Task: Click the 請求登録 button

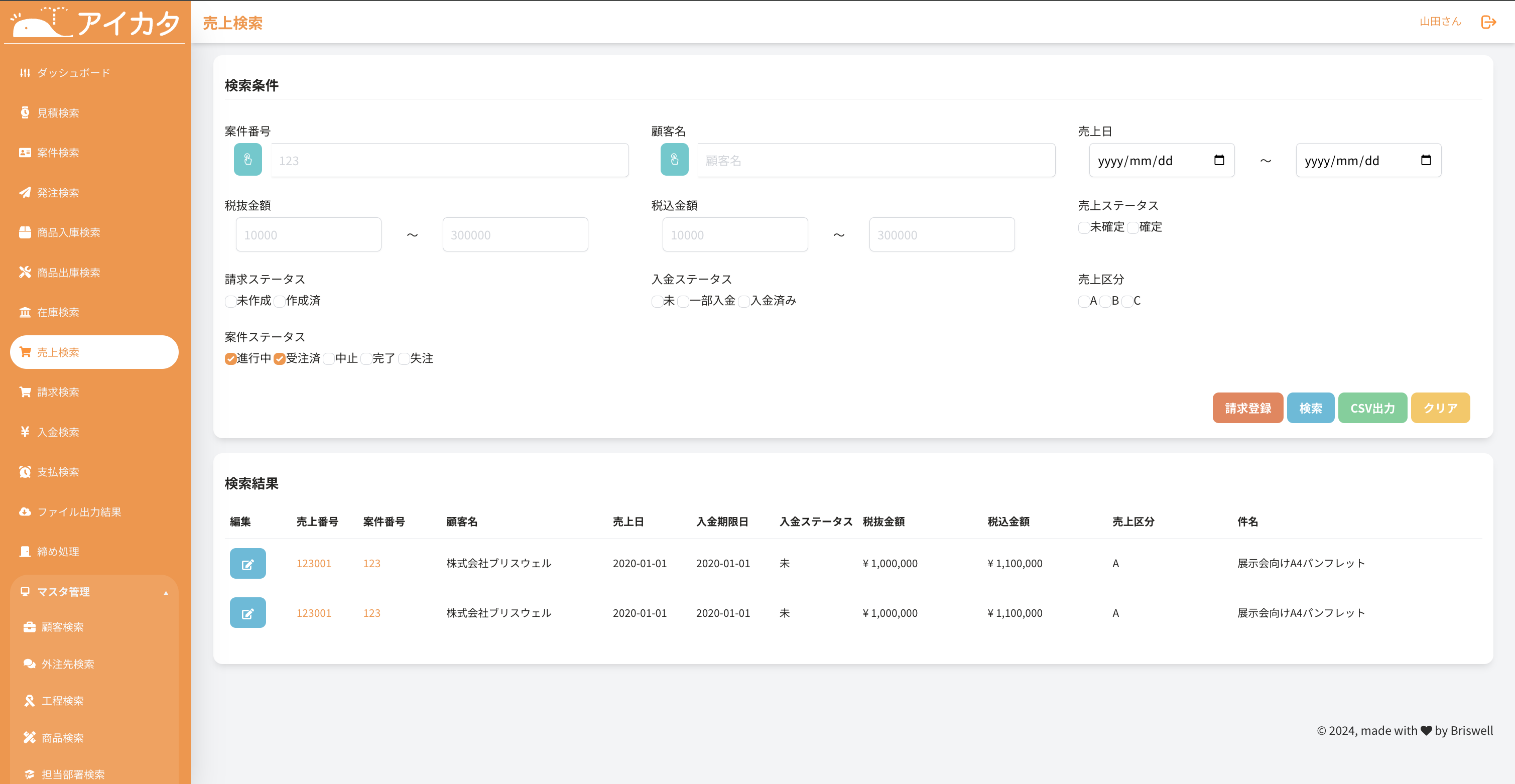Action: 1247,408
